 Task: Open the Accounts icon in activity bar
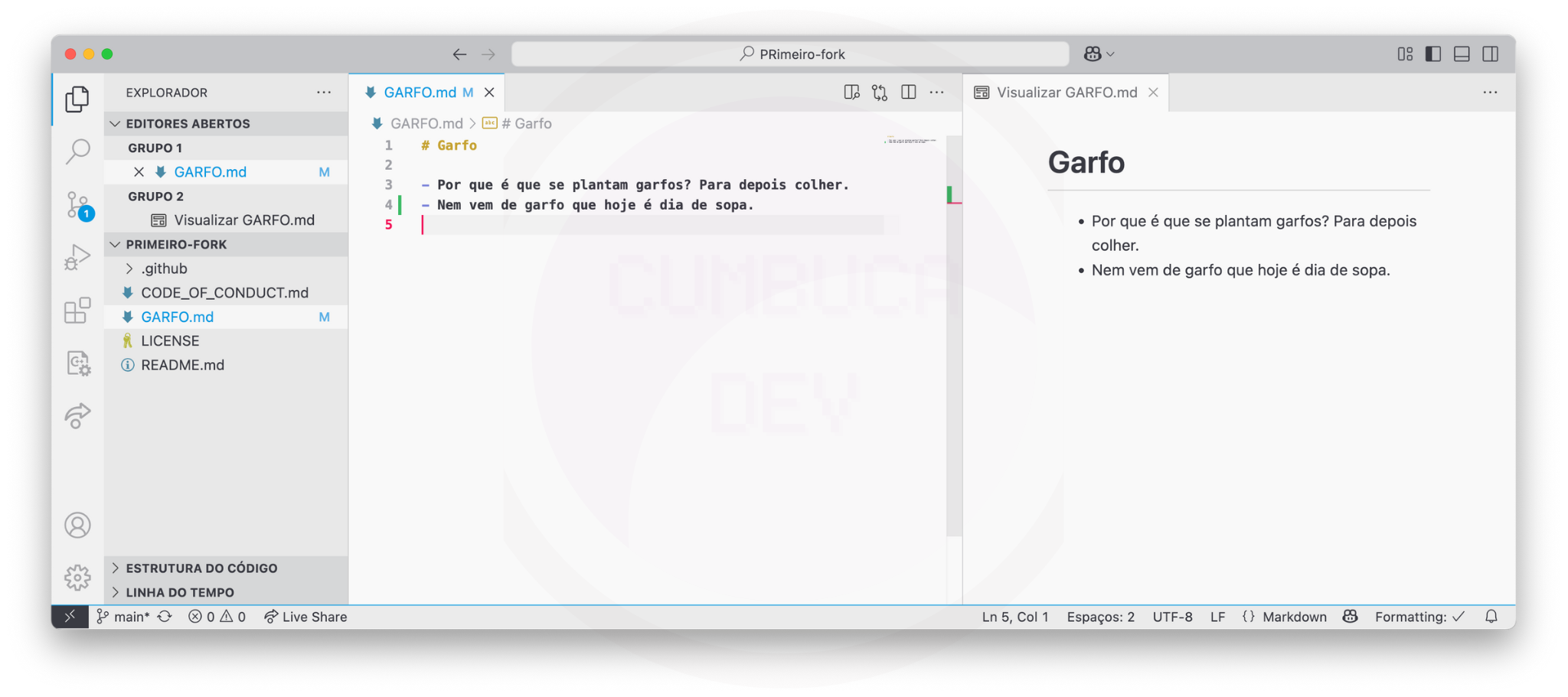pyautogui.click(x=77, y=526)
